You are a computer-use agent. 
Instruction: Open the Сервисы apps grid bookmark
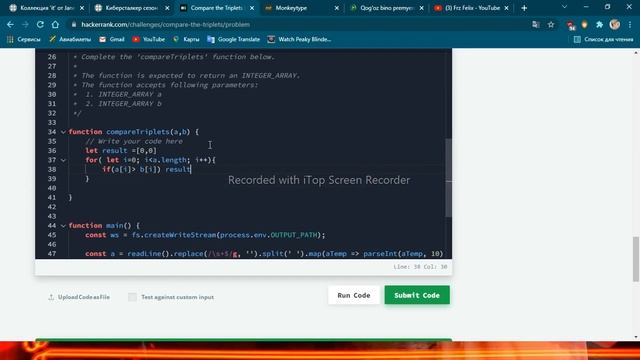tap(24, 39)
